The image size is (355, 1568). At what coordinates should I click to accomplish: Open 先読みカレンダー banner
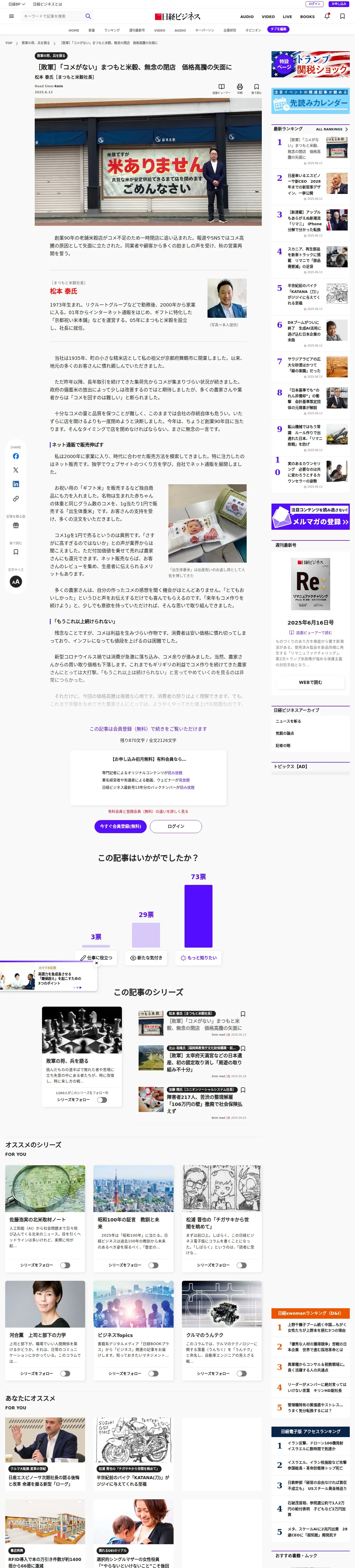tap(311, 101)
